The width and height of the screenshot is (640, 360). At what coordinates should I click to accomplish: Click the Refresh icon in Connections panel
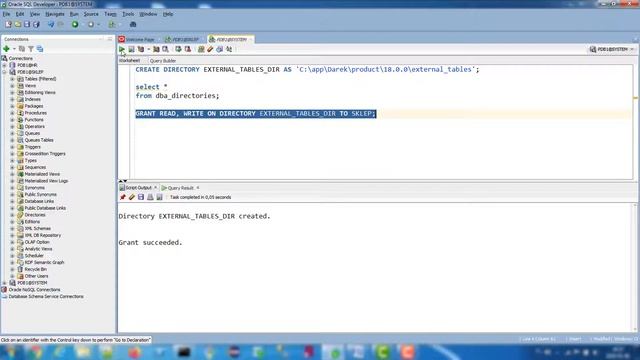[x=22, y=49]
